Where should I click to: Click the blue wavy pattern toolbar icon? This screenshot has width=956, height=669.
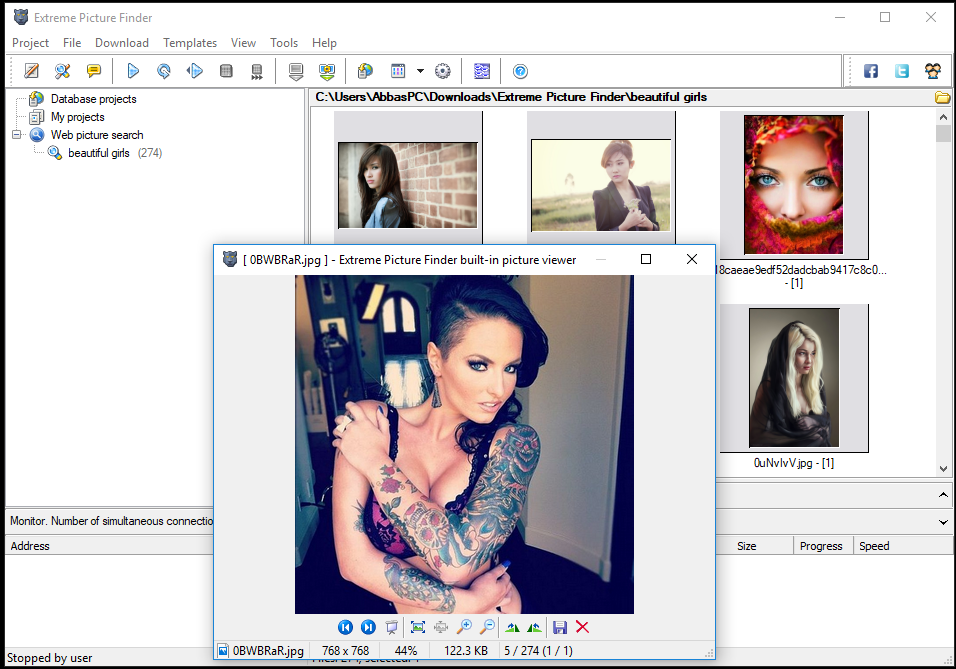pos(482,71)
